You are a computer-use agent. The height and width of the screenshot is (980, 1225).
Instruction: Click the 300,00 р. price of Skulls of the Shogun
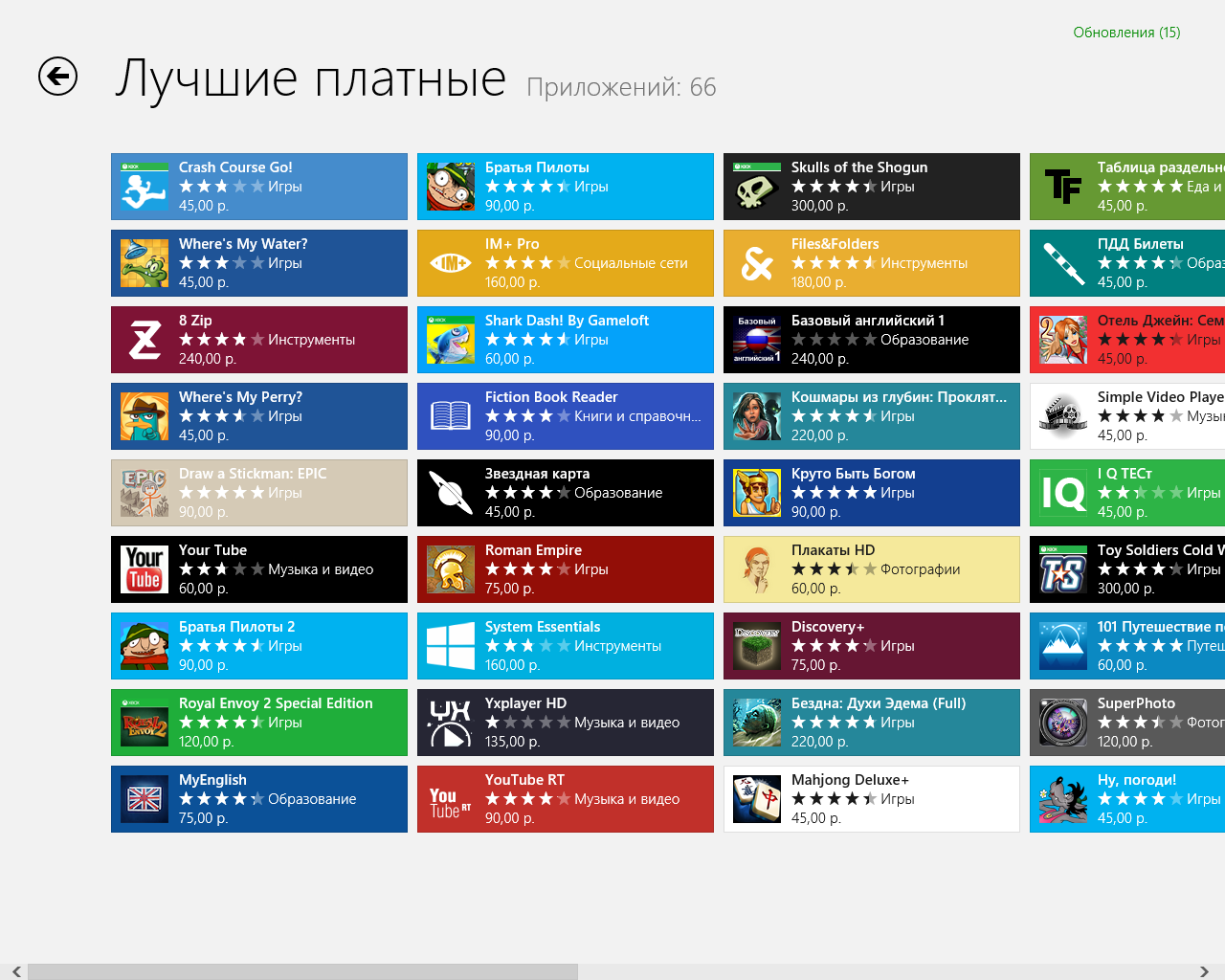[x=819, y=206]
